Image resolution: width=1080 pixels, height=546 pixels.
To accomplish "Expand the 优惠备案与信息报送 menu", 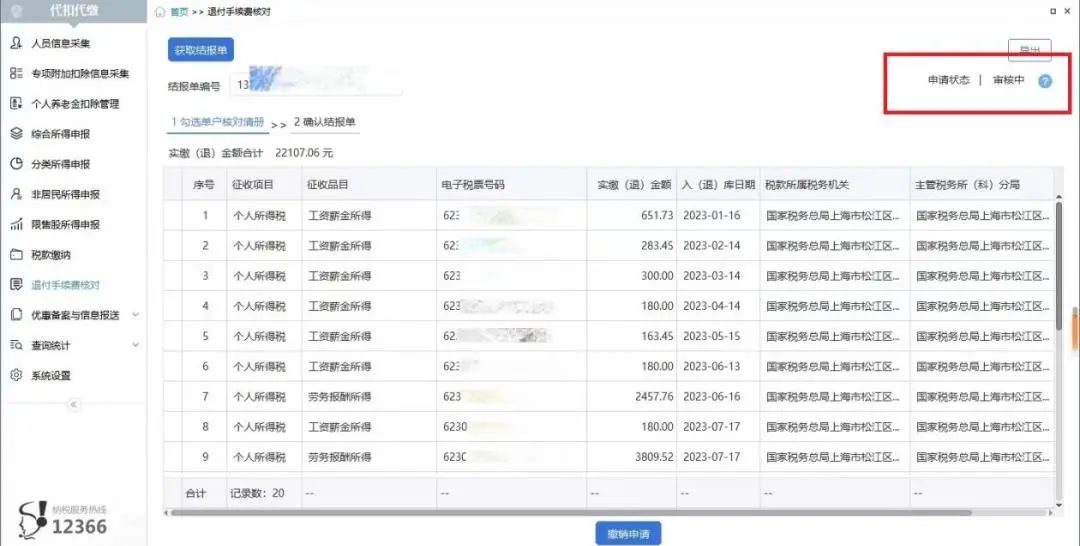I will click(x=135, y=315).
